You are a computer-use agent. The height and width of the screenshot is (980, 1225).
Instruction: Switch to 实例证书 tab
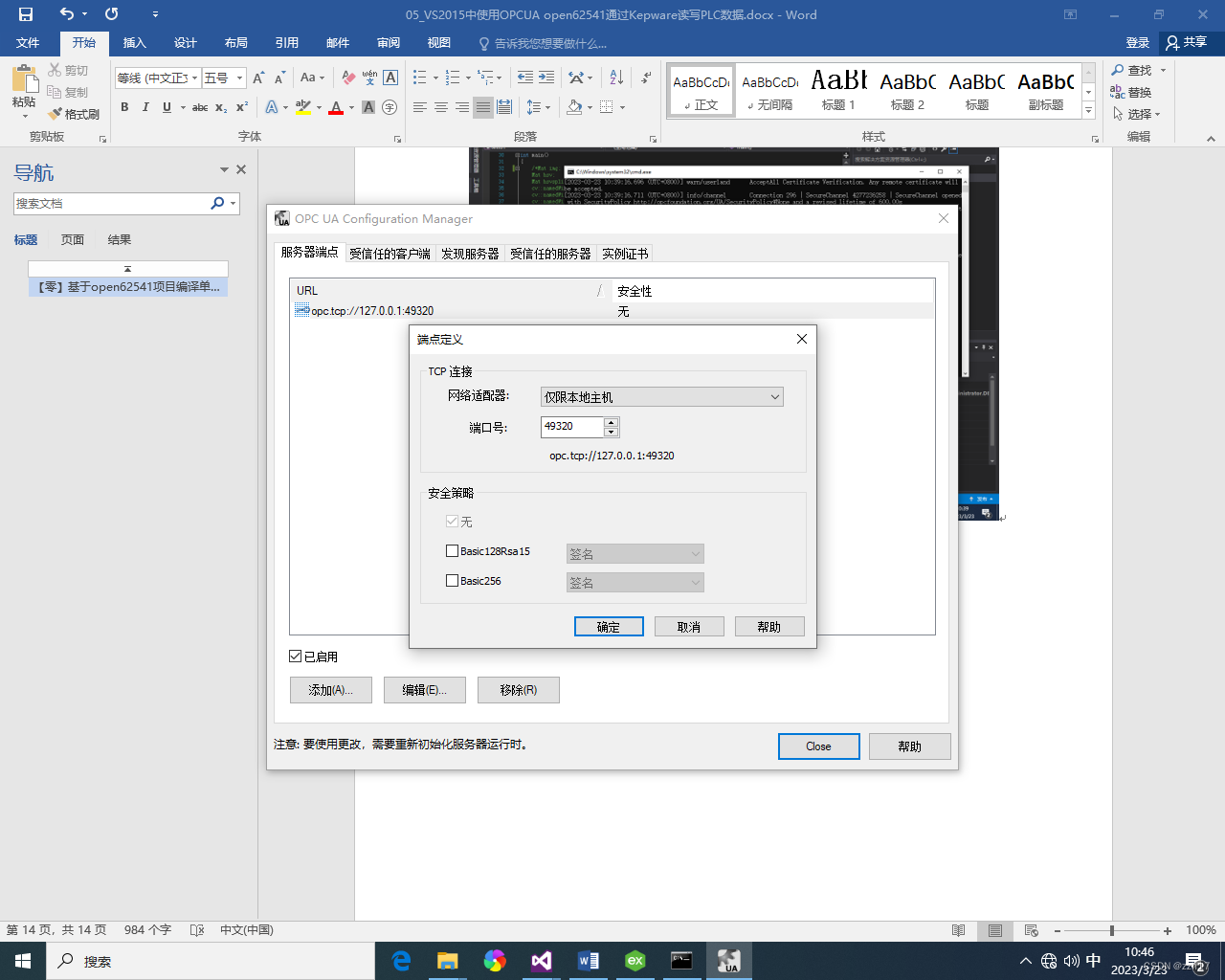625,254
